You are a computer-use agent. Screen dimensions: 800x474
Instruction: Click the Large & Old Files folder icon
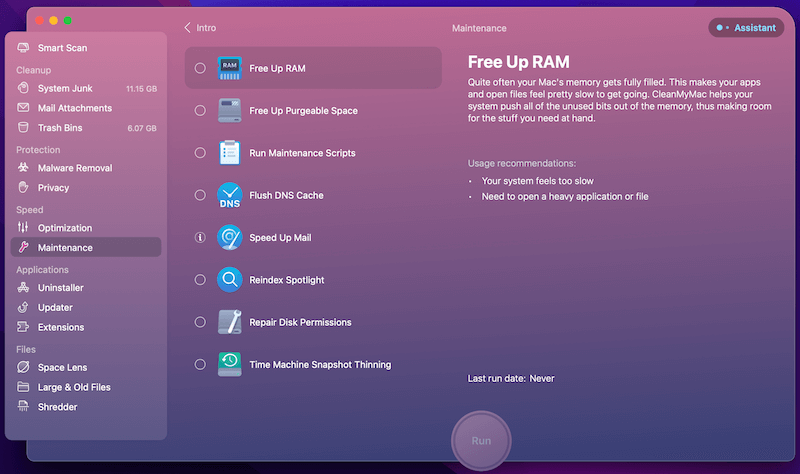[23, 387]
